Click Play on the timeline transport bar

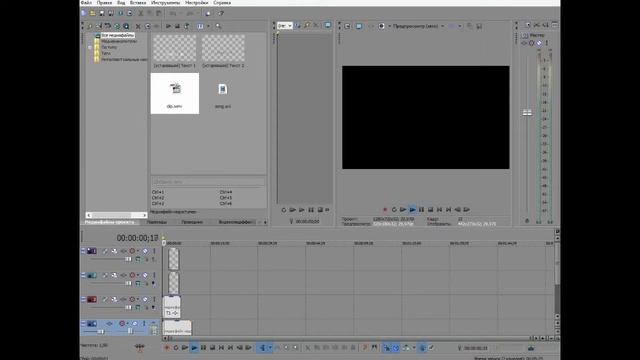click(194, 348)
